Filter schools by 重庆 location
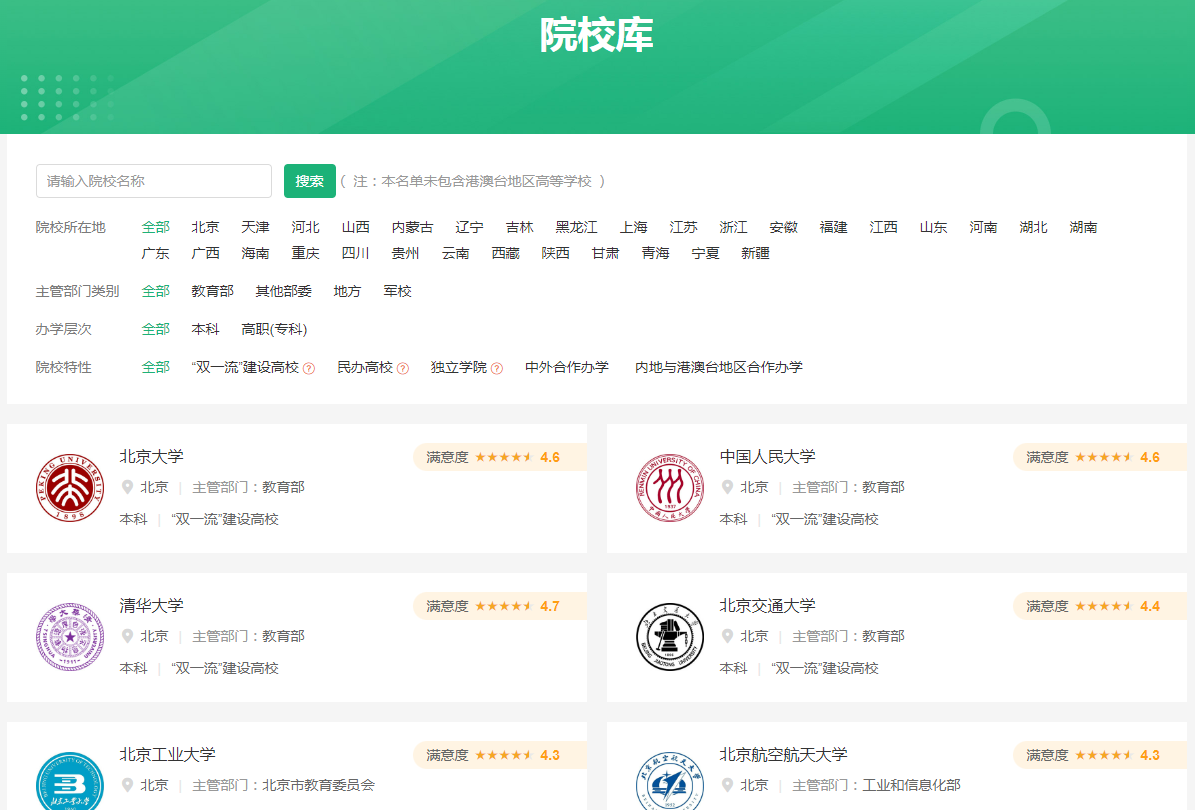The width and height of the screenshot is (1195, 810). coord(305,253)
